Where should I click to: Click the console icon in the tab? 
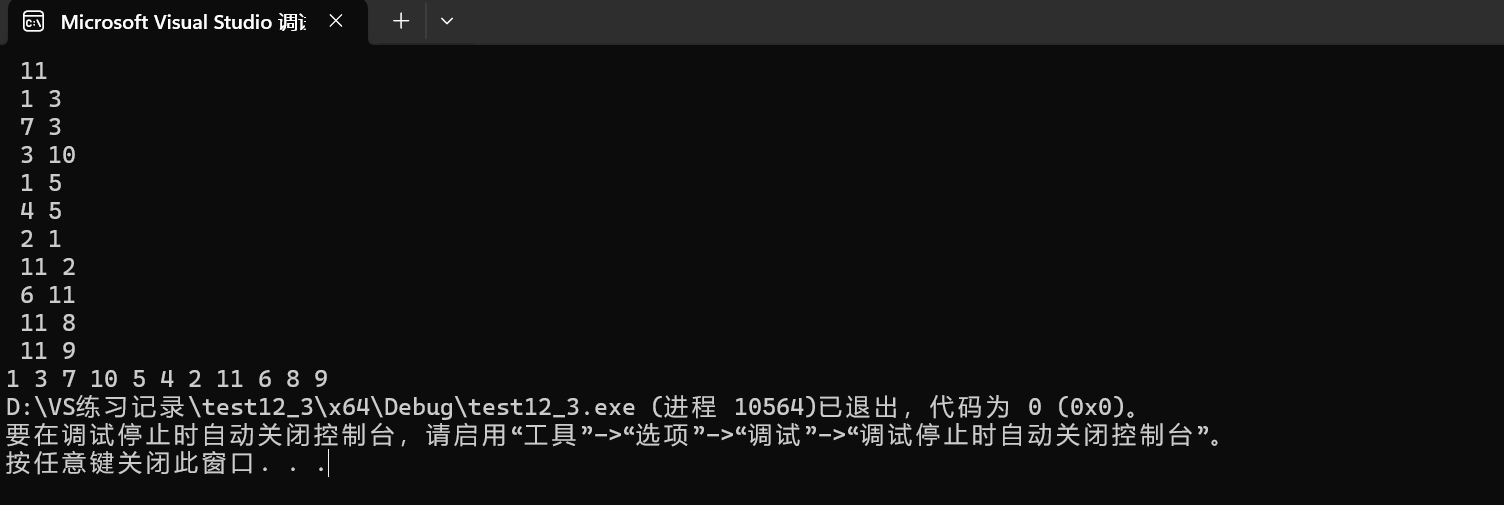33,21
